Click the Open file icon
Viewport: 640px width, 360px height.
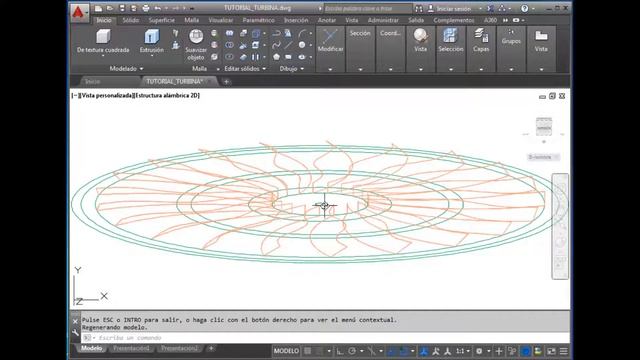pyautogui.click(x=110, y=8)
